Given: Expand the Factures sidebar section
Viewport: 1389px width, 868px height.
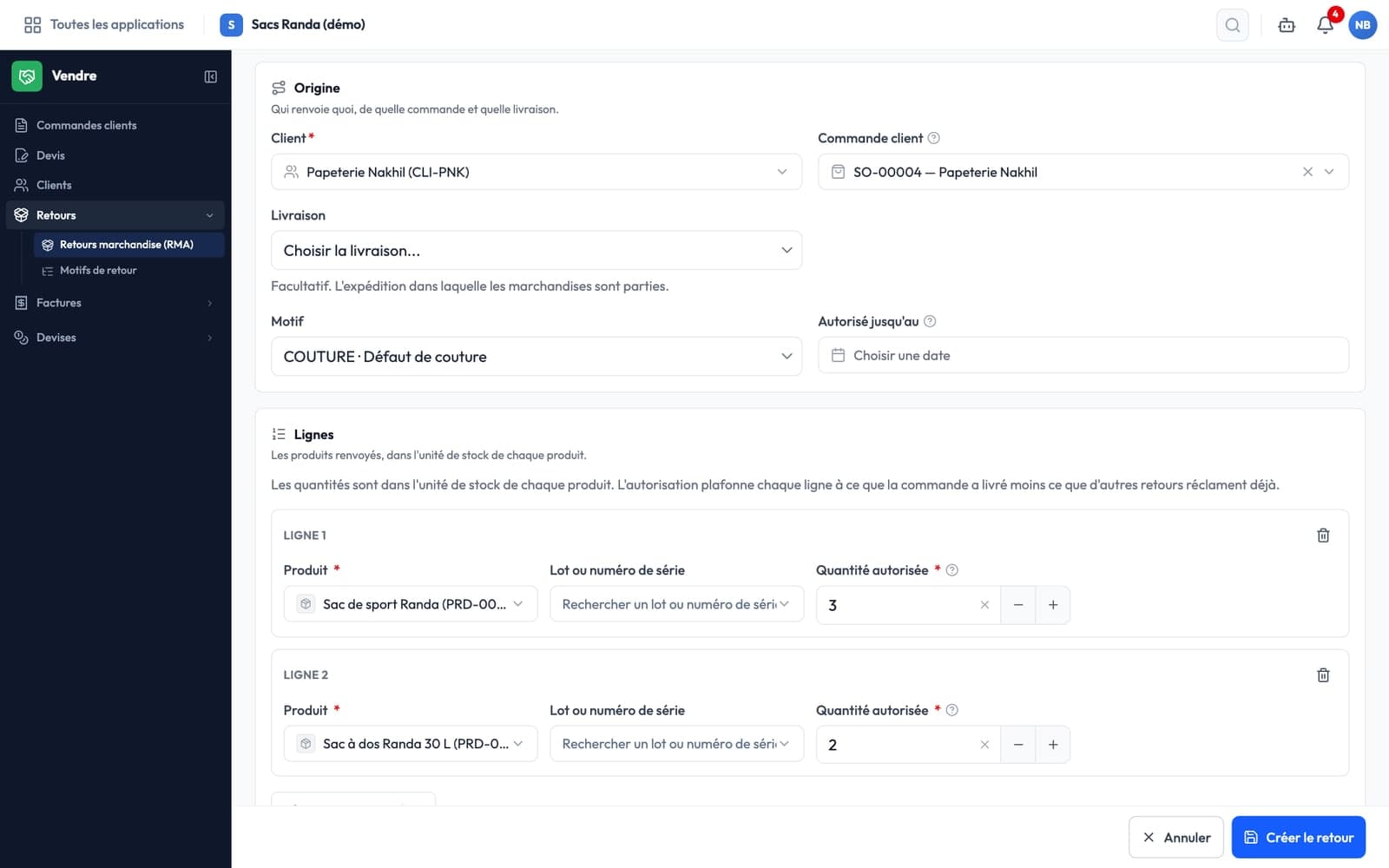Looking at the screenshot, I should (x=115, y=303).
